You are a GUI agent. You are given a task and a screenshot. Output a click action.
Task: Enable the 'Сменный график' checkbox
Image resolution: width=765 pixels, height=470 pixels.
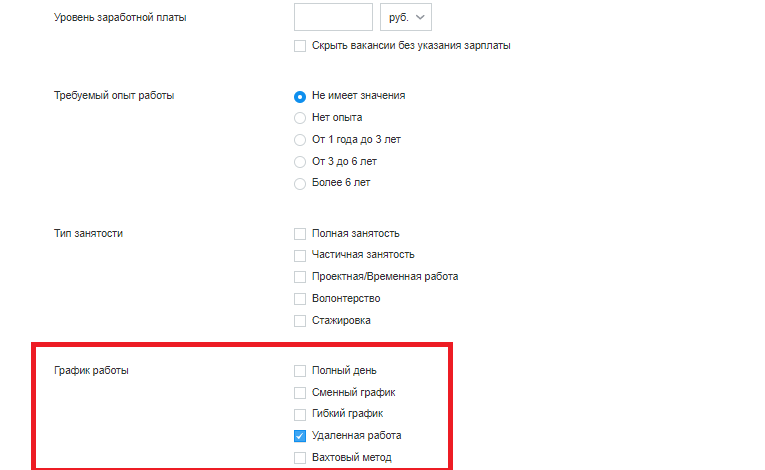(300, 393)
